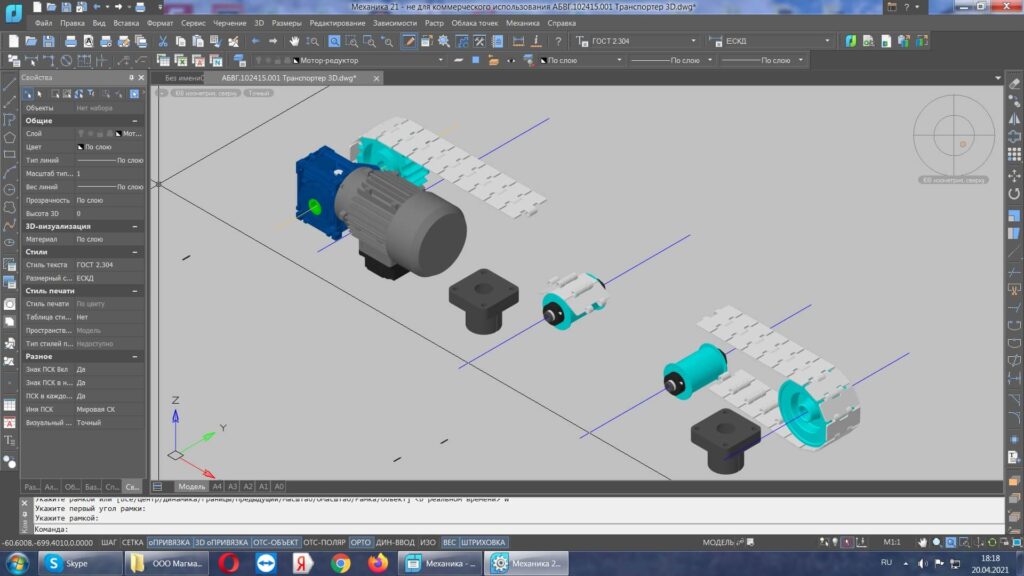Click the Cut scissors icon
The image size is (1024, 576).
tap(163, 41)
